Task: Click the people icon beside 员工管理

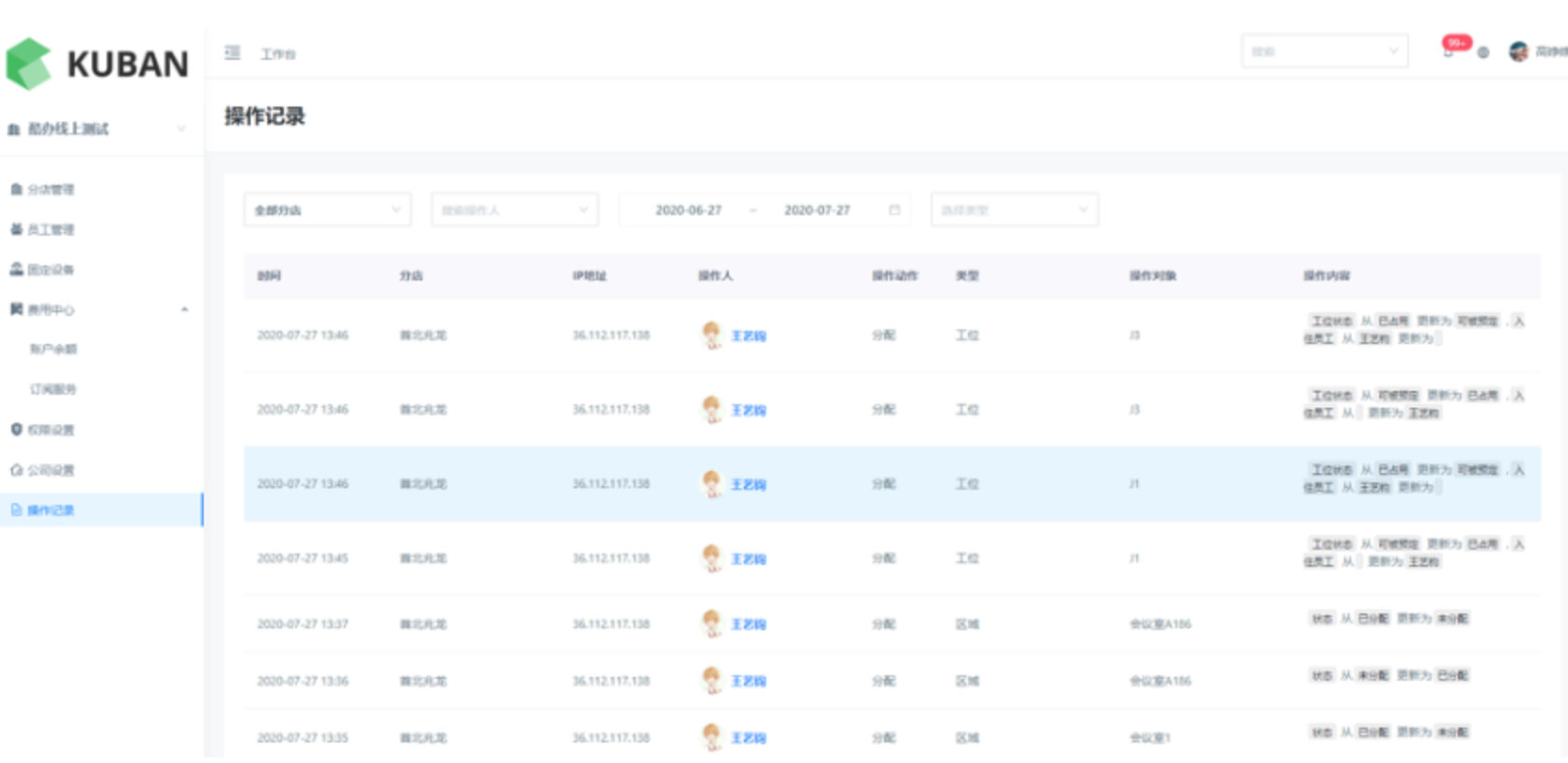Action: click(16, 229)
